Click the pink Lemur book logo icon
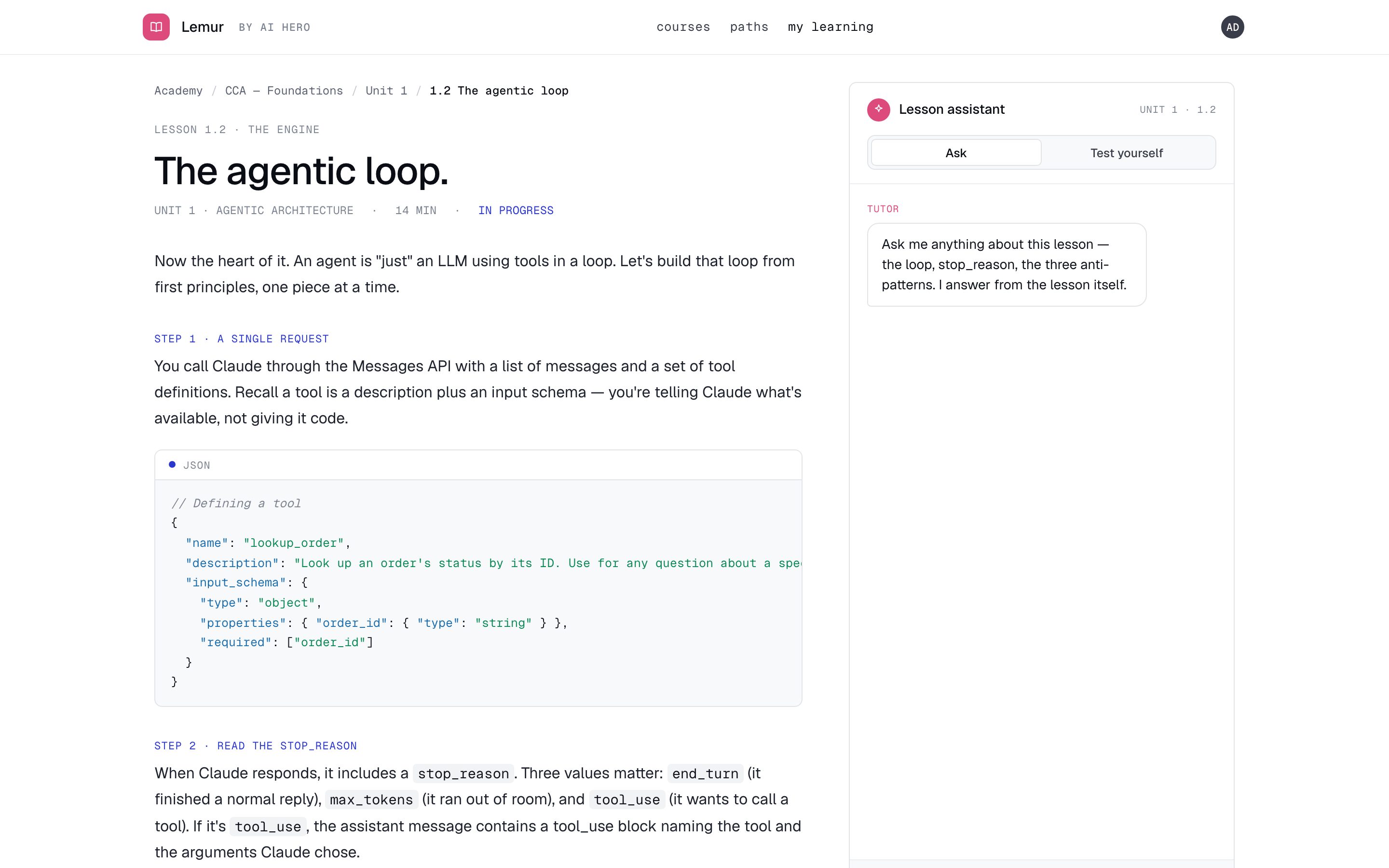This screenshot has width=1389, height=868. tap(156, 27)
